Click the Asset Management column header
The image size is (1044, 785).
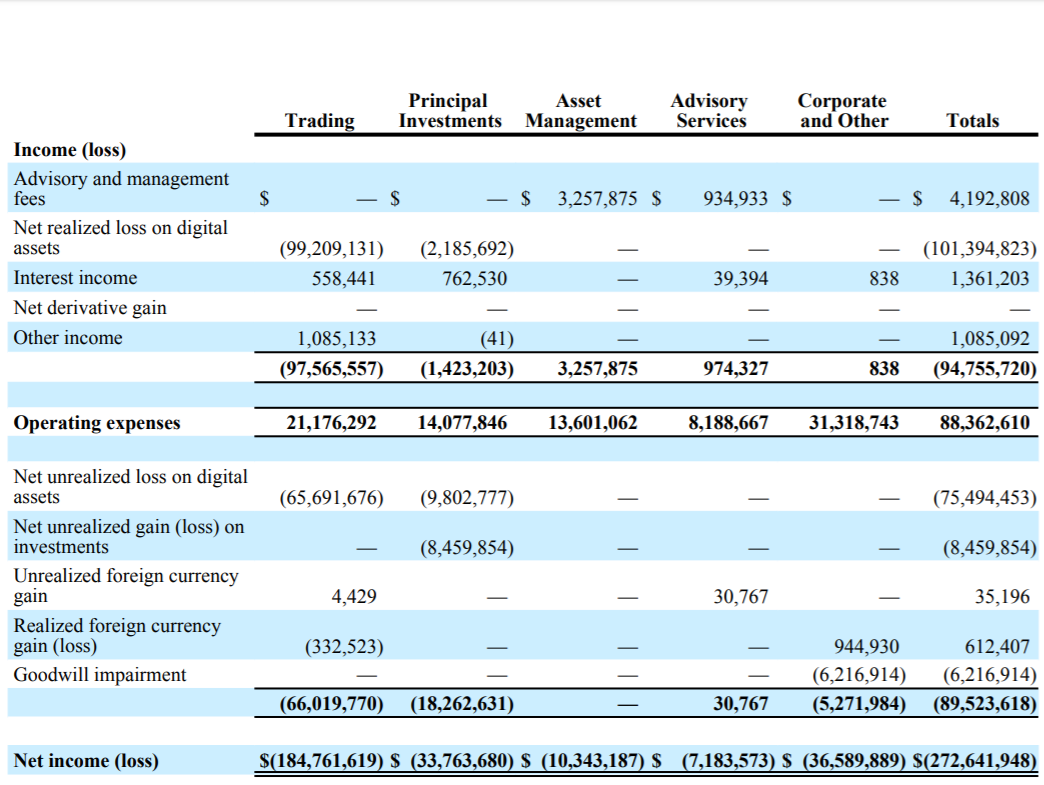(x=581, y=111)
